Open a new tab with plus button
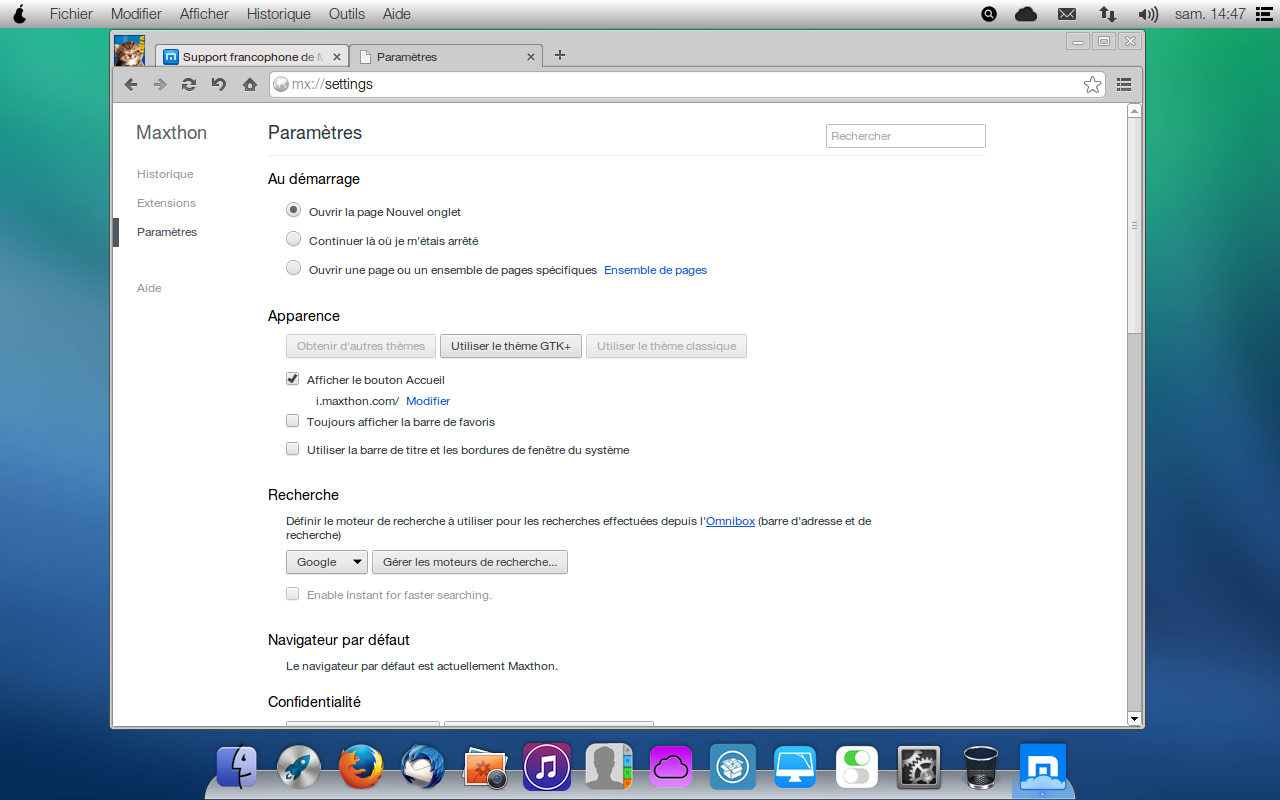 tap(560, 55)
